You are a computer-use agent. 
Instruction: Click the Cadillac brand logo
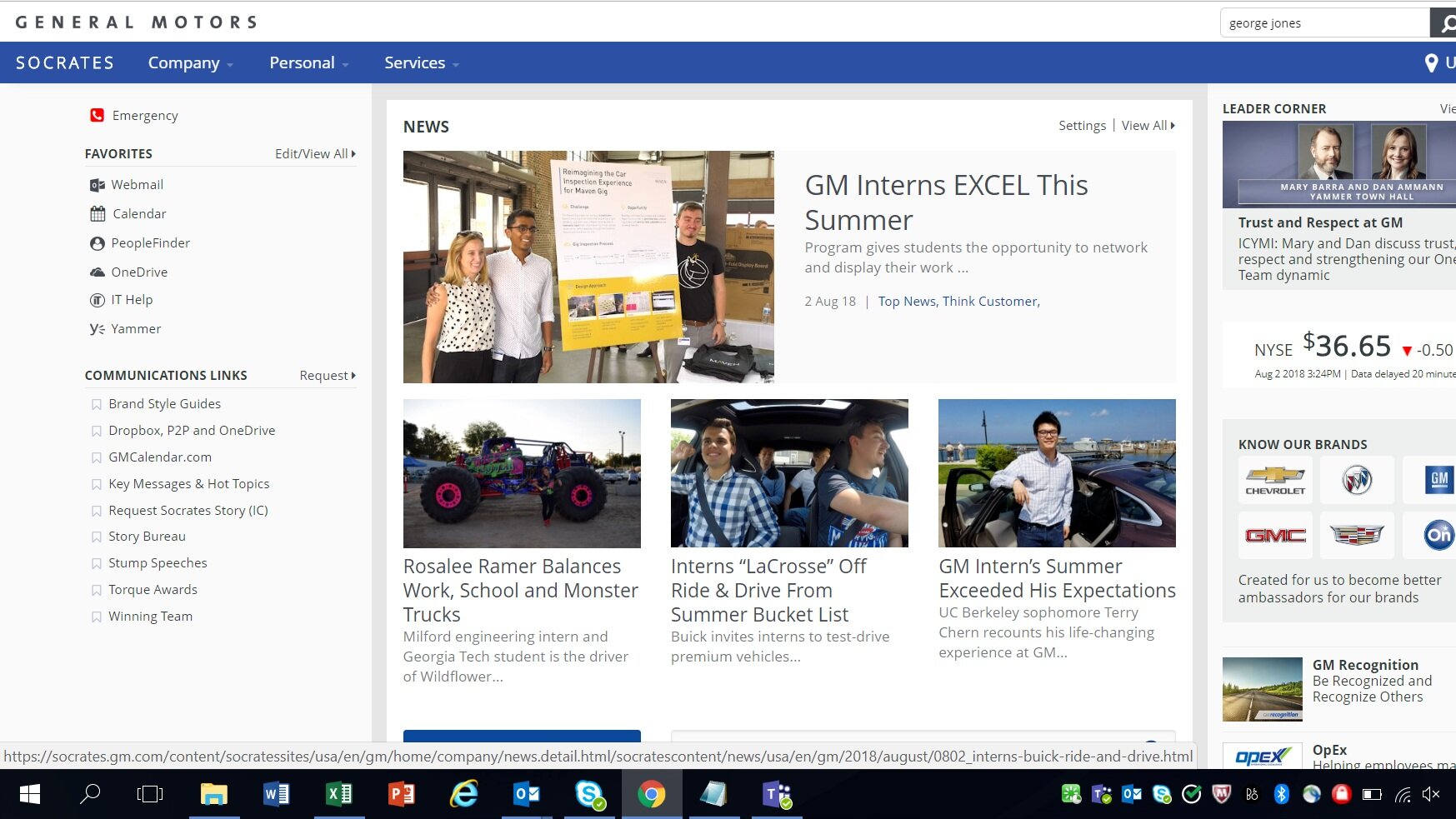(x=1356, y=535)
